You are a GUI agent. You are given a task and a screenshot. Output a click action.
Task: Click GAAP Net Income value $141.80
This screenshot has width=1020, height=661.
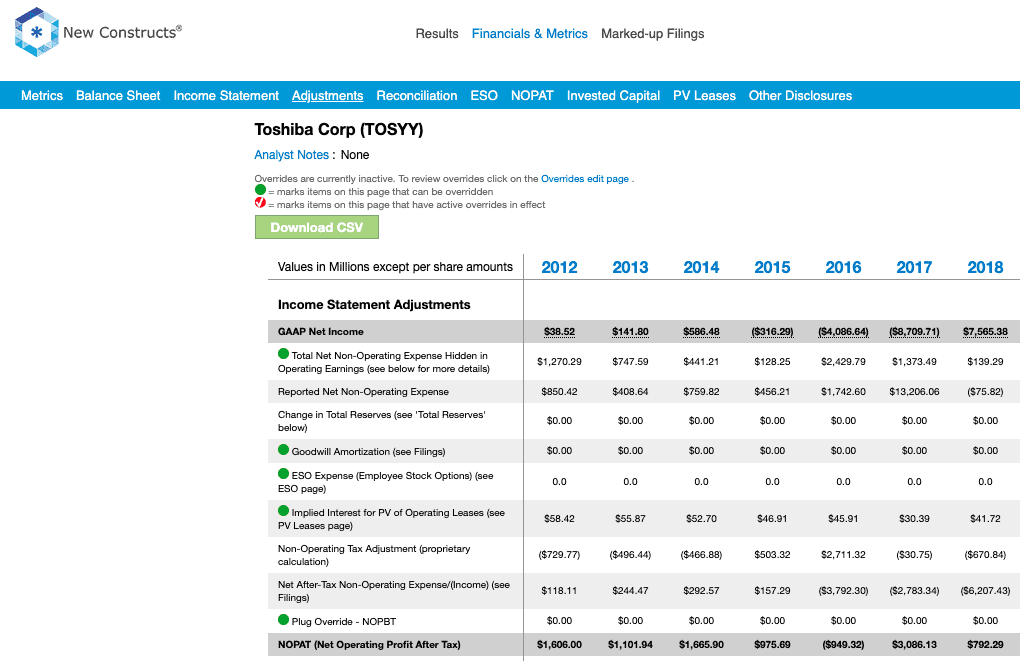630,332
